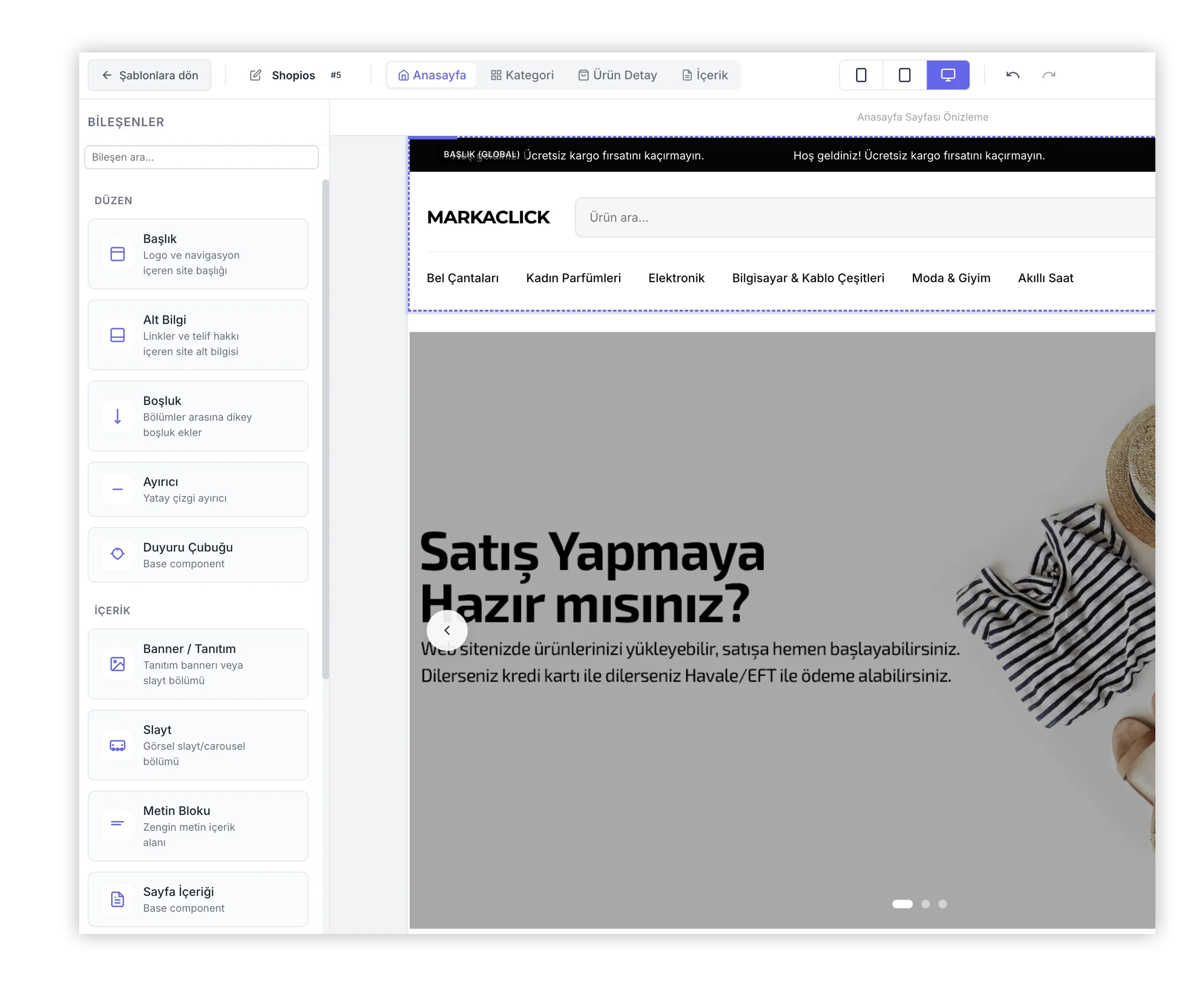Go to previous slide with left chevron
This screenshot has width=1204, height=986.
coord(446,630)
